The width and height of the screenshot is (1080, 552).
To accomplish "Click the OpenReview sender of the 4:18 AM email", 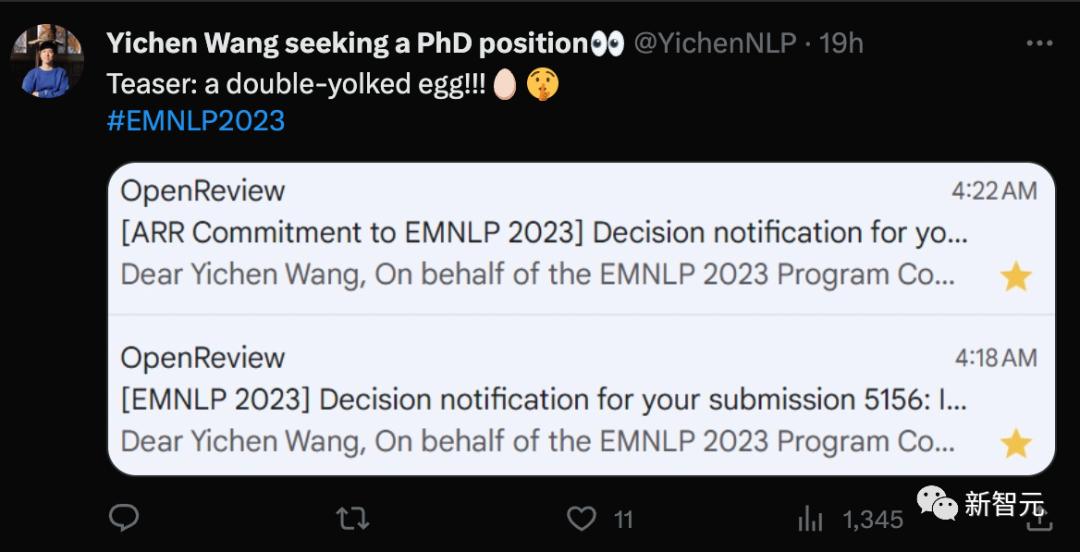I will point(203,358).
